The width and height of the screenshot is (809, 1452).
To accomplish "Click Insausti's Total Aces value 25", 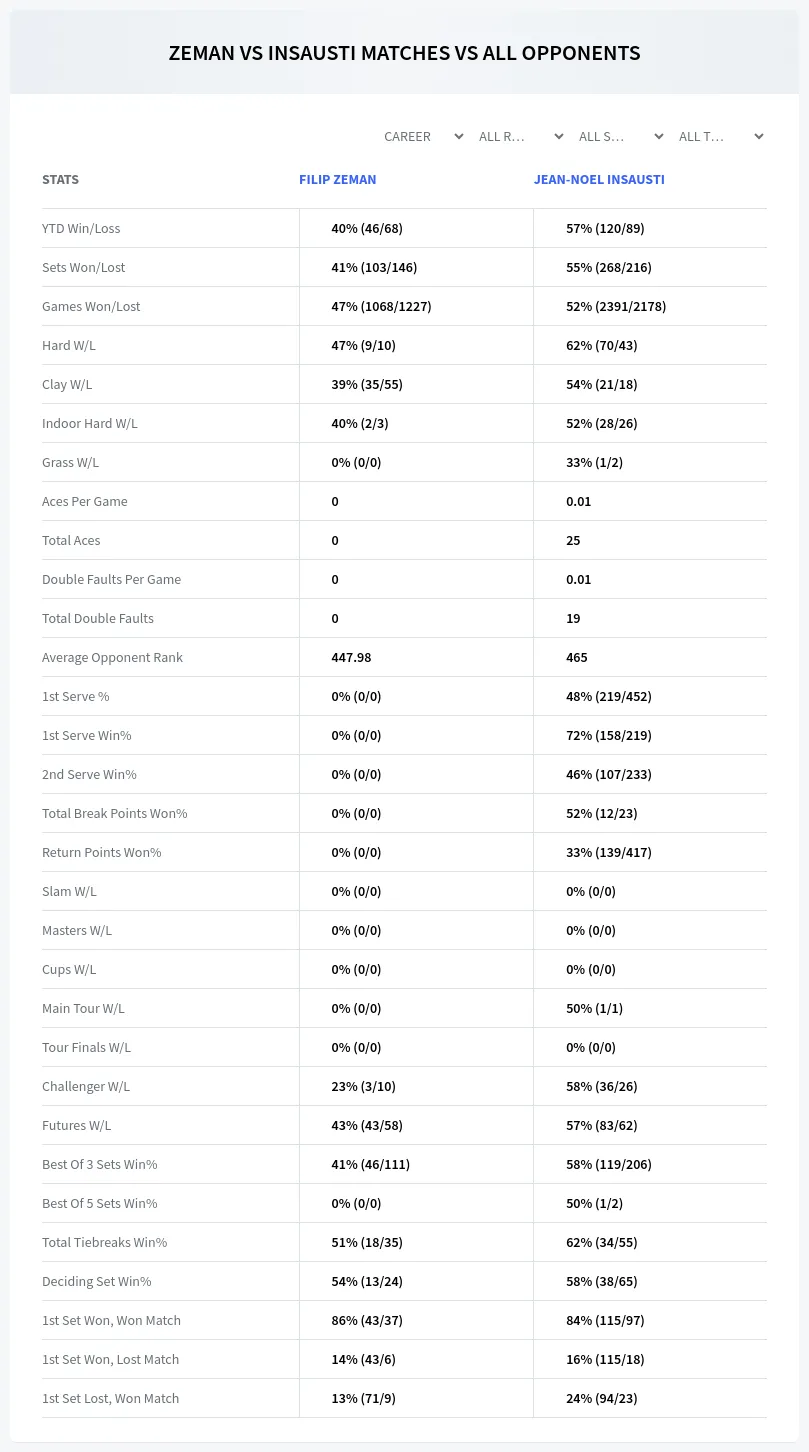I will click(573, 540).
